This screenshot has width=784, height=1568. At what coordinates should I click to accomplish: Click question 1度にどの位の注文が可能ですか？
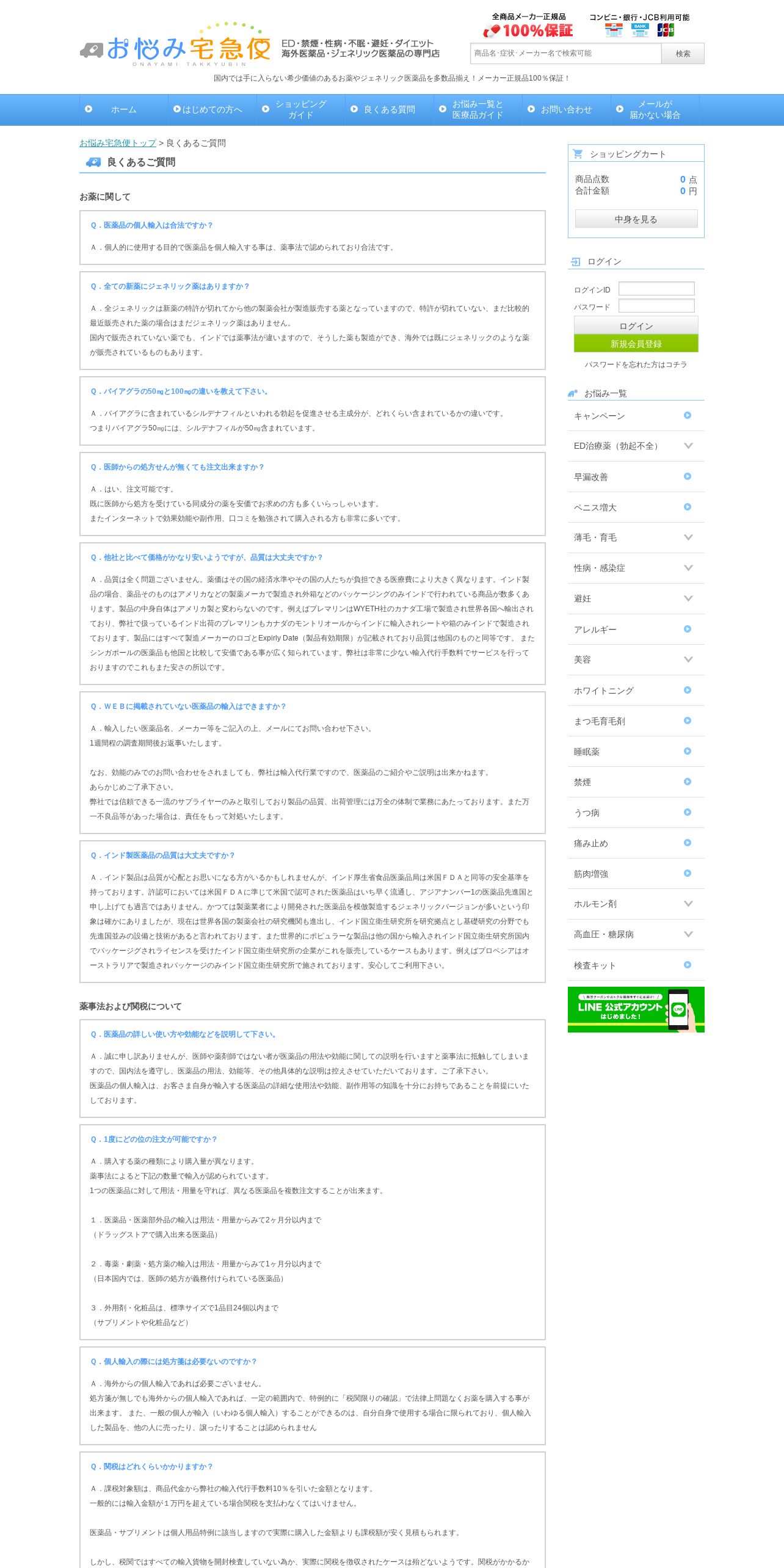pos(154,1139)
